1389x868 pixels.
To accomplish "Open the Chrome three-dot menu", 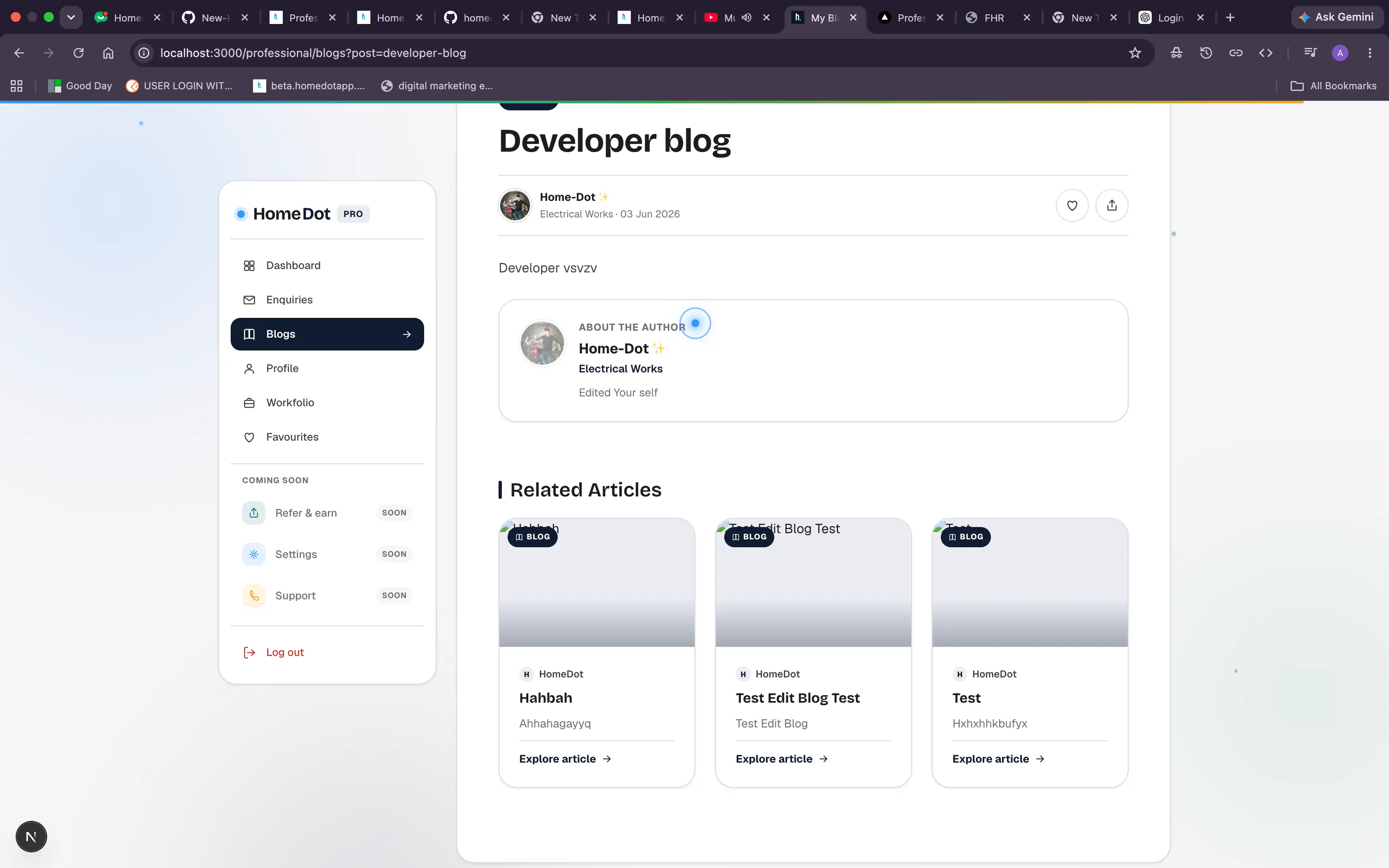I will tap(1370, 53).
